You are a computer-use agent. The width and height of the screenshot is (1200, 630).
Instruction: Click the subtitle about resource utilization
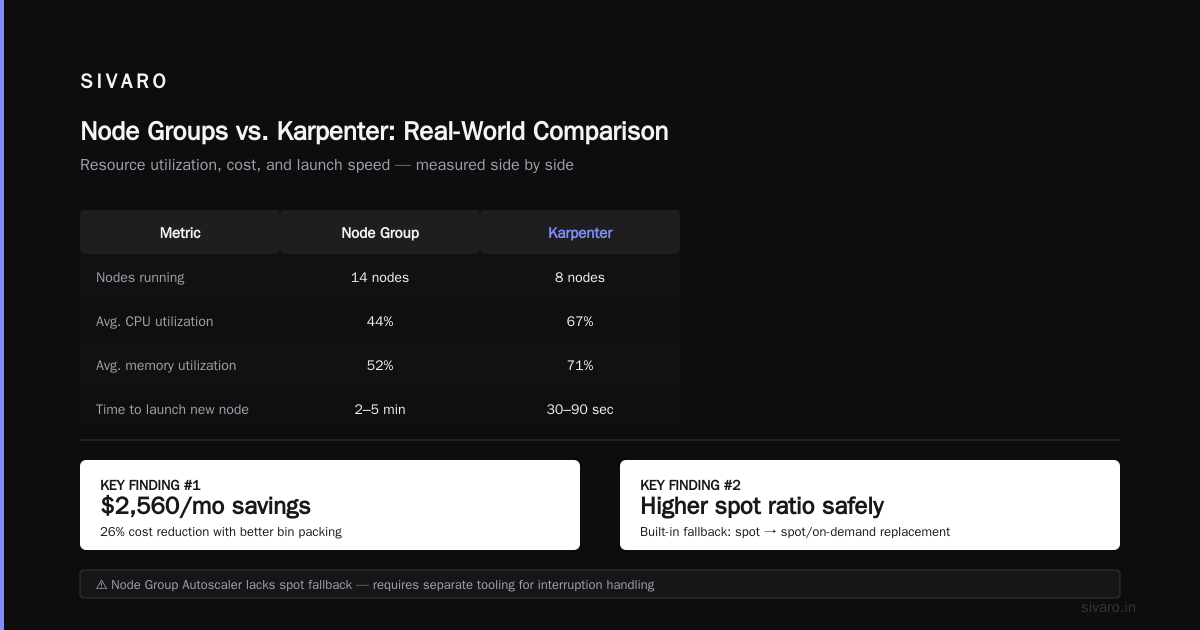tap(327, 165)
